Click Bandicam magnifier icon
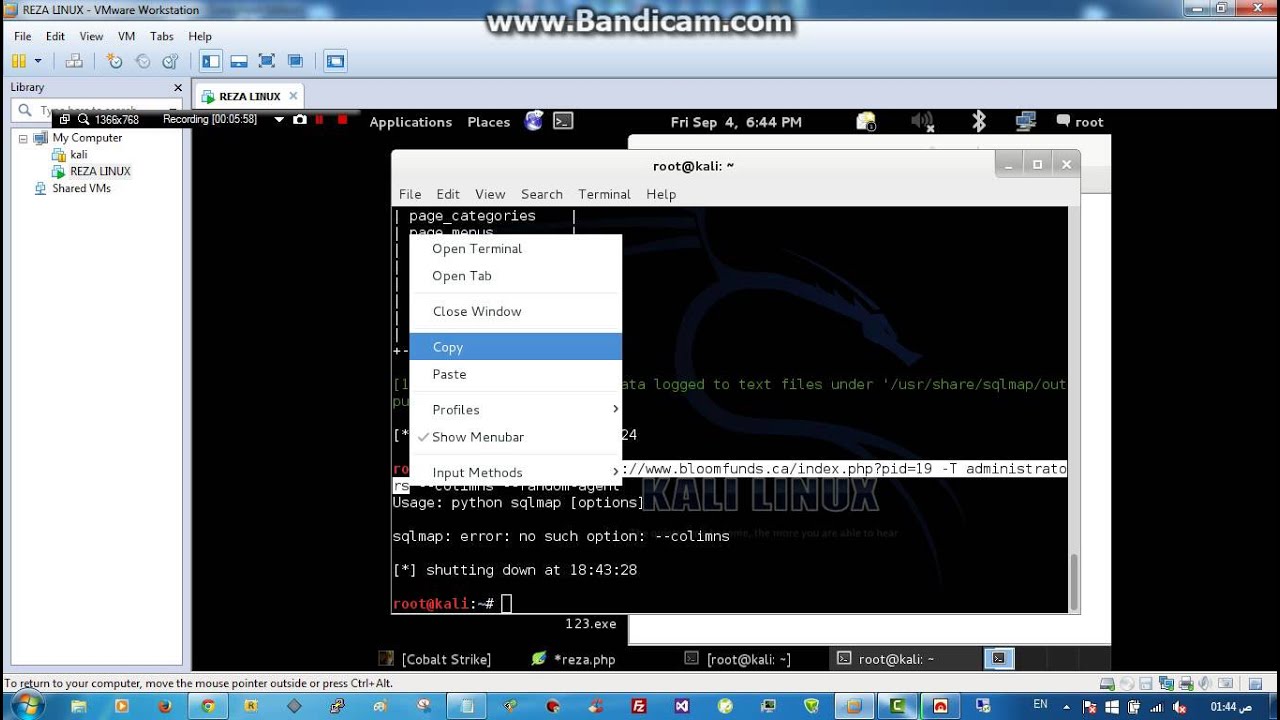Viewport: 1280px width, 720px height. [x=83, y=119]
